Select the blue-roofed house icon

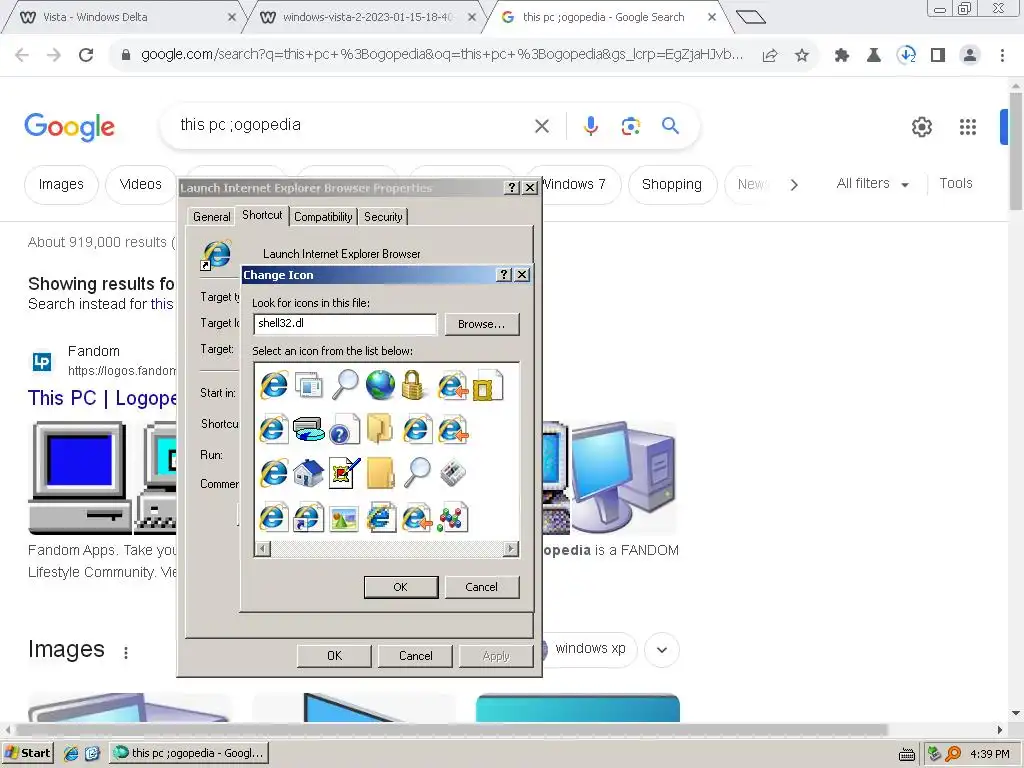[x=308, y=473]
